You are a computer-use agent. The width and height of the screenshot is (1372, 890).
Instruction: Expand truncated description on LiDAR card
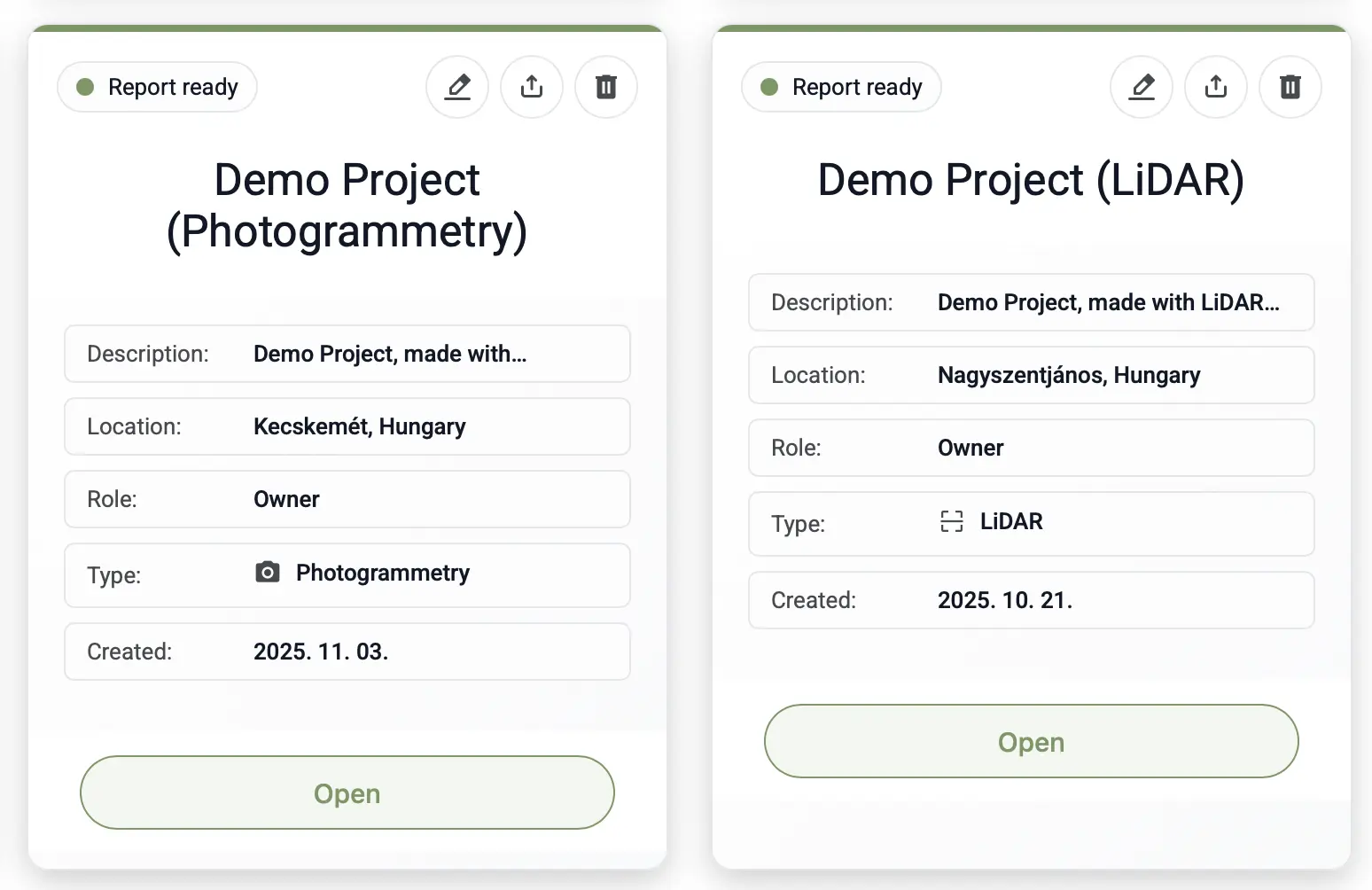(1108, 302)
